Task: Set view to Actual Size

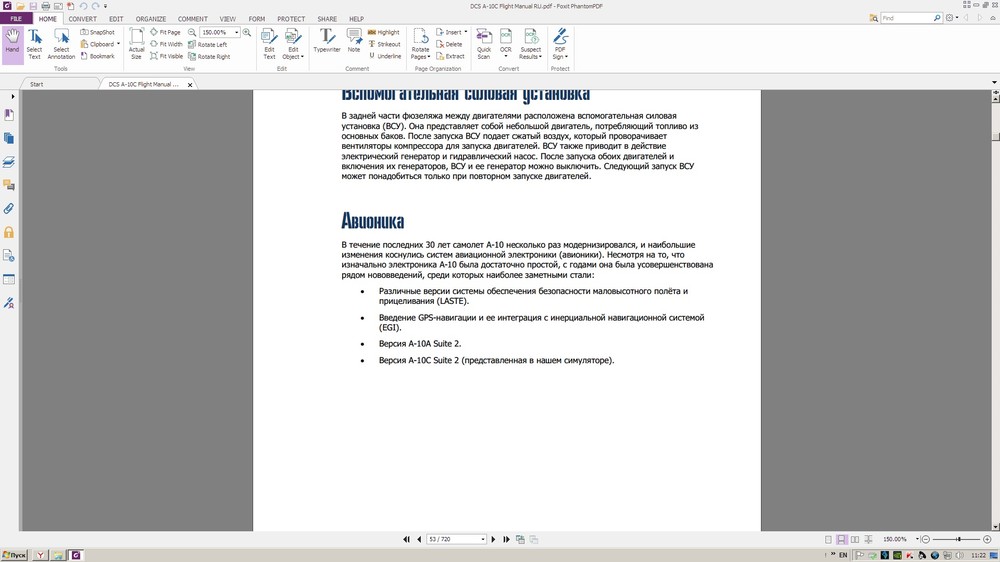Action: tap(136, 45)
